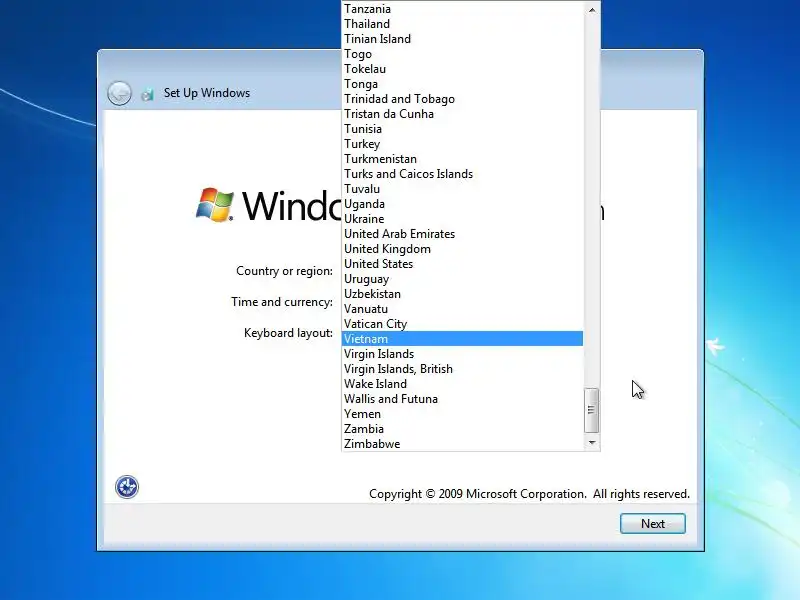Click the Set Up Windows title icon
This screenshot has width=800, height=600.
click(x=147, y=94)
